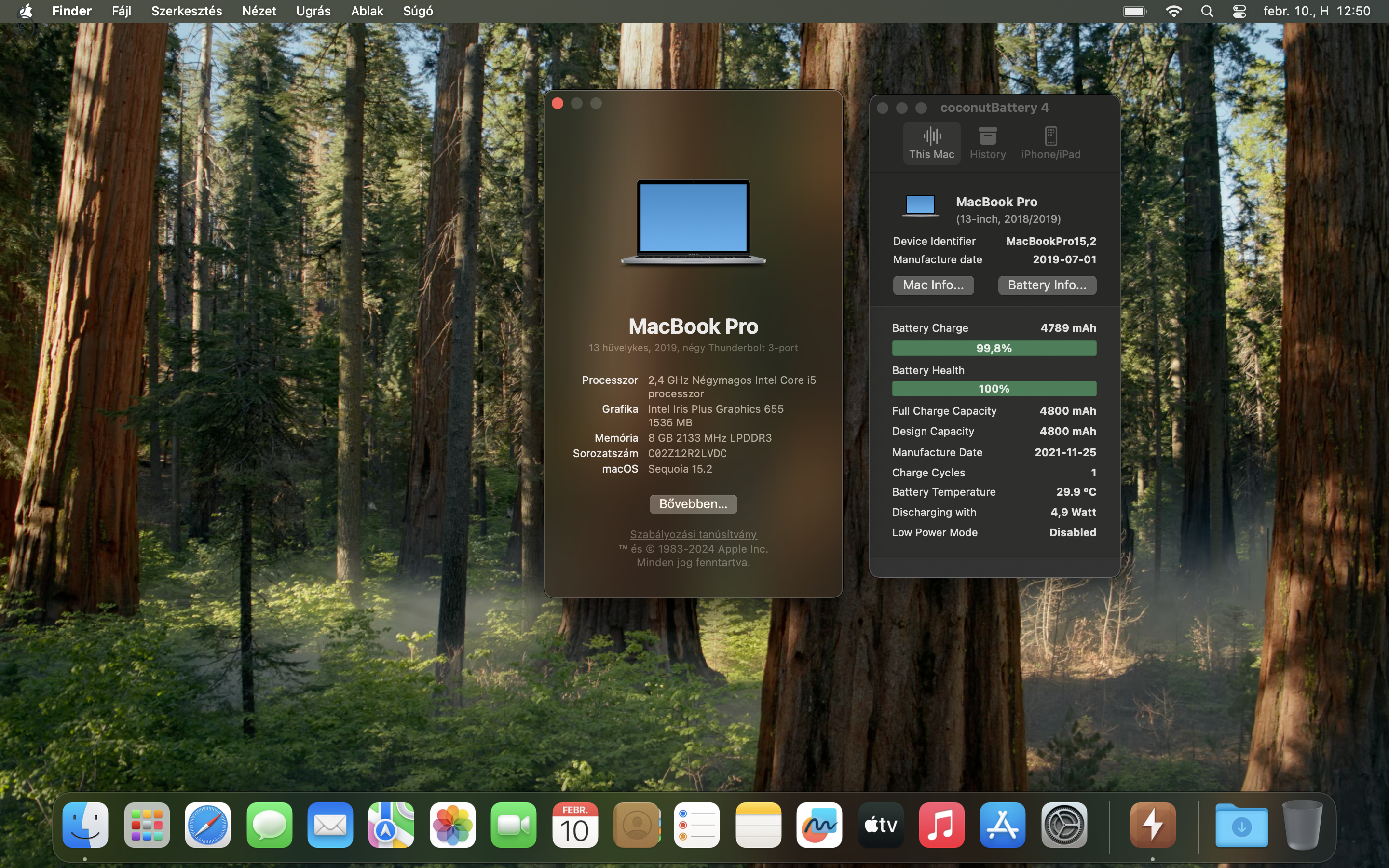Click MacBookPro15,2 device identifier value
This screenshot has height=868, width=1389.
1051,241
